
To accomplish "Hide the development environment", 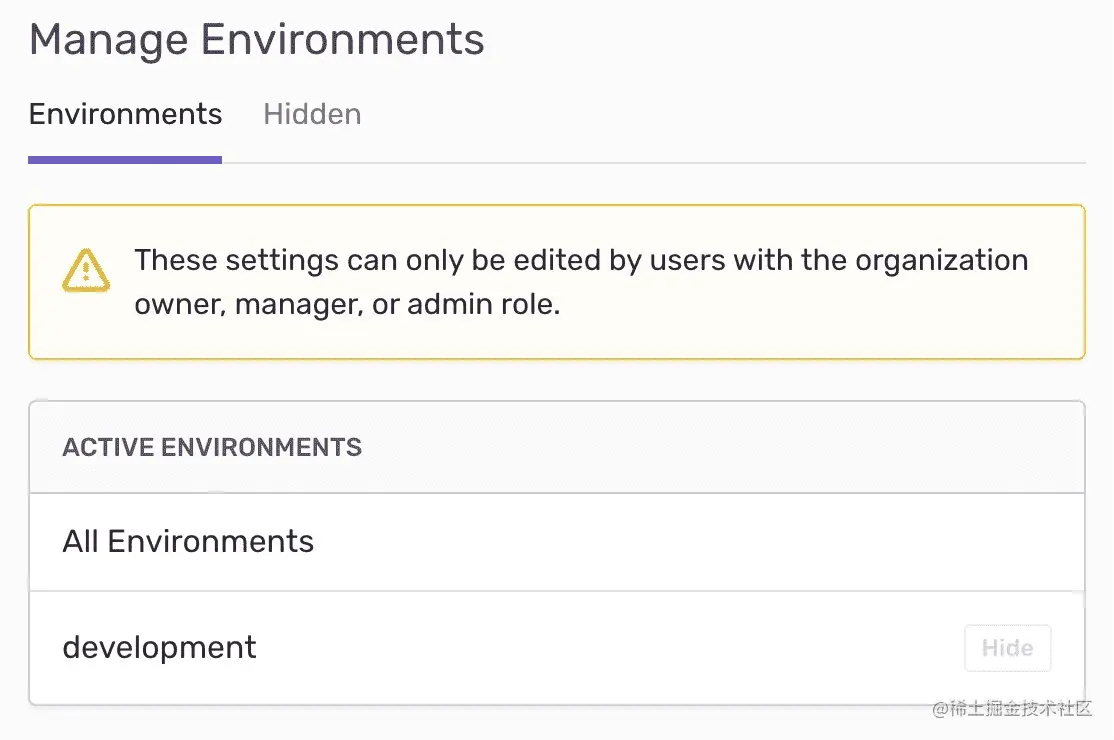I will click(x=1007, y=648).
